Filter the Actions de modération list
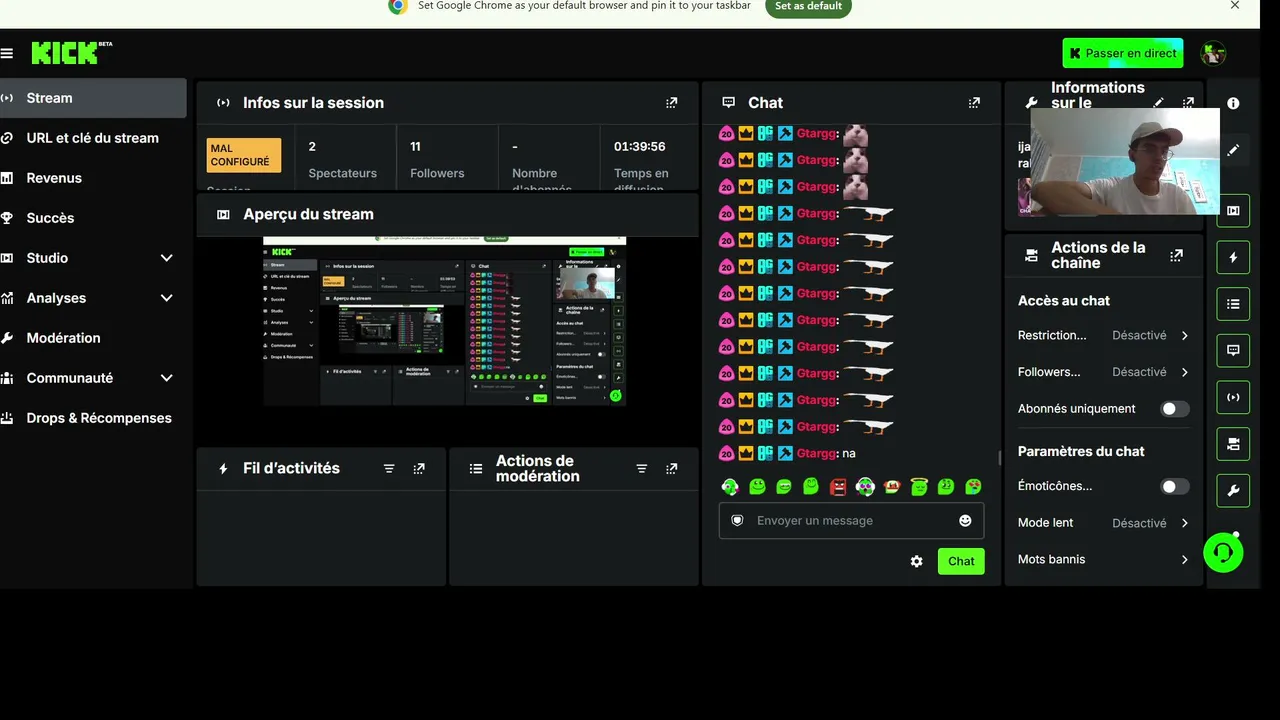This screenshot has height=720, width=1280. (x=642, y=468)
